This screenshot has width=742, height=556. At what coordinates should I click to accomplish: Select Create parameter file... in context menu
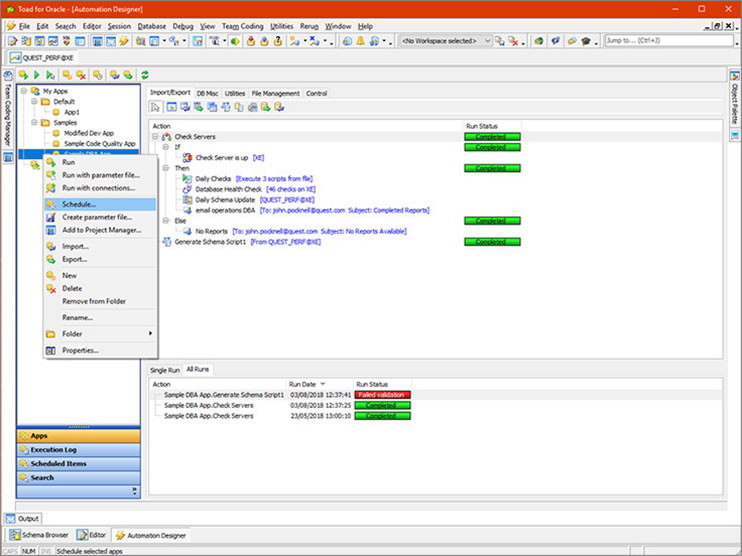pyautogui.click(x=100, y=217)
